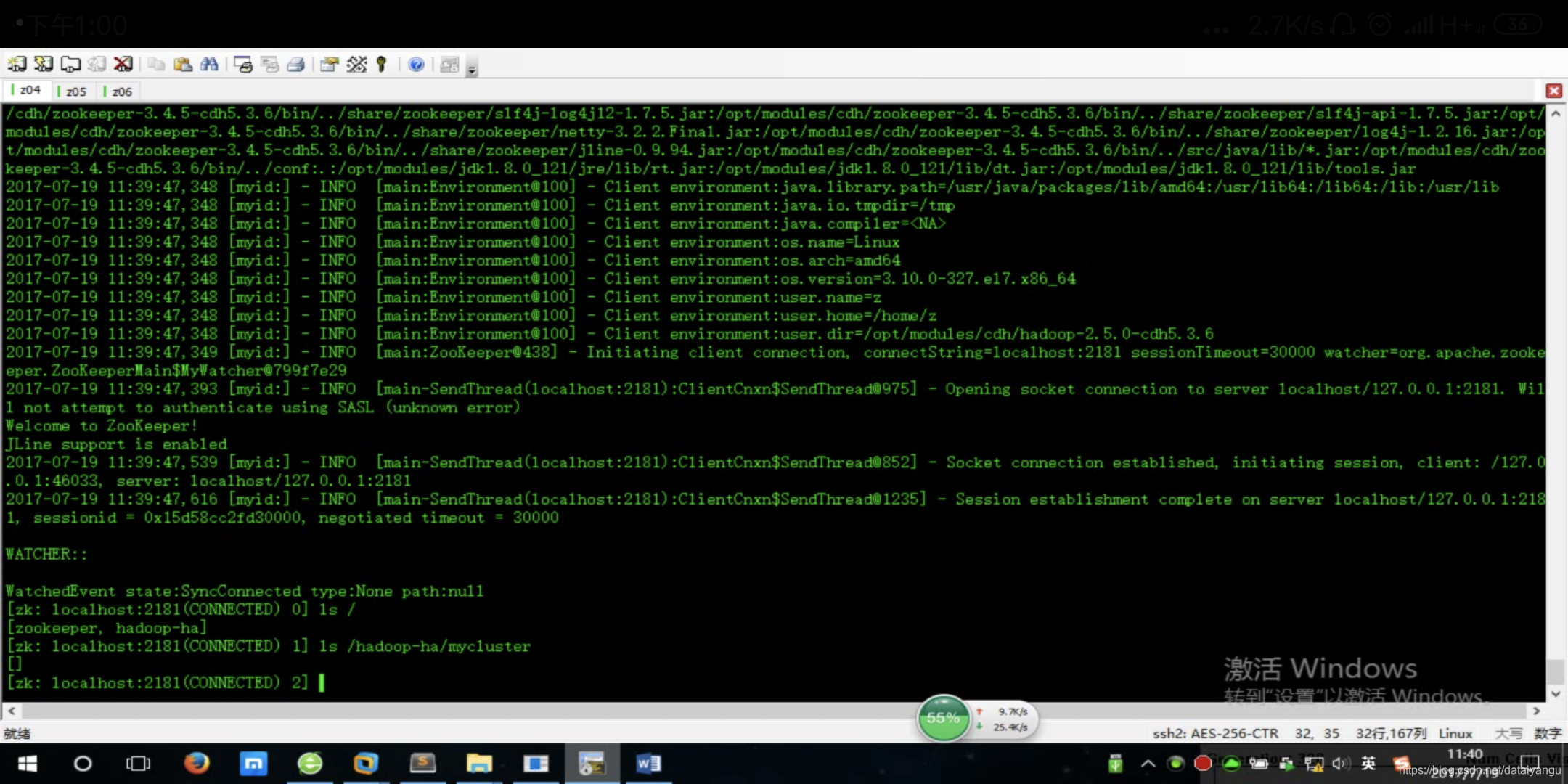Click the Paste clipboard icon

(x=183, y=65)
